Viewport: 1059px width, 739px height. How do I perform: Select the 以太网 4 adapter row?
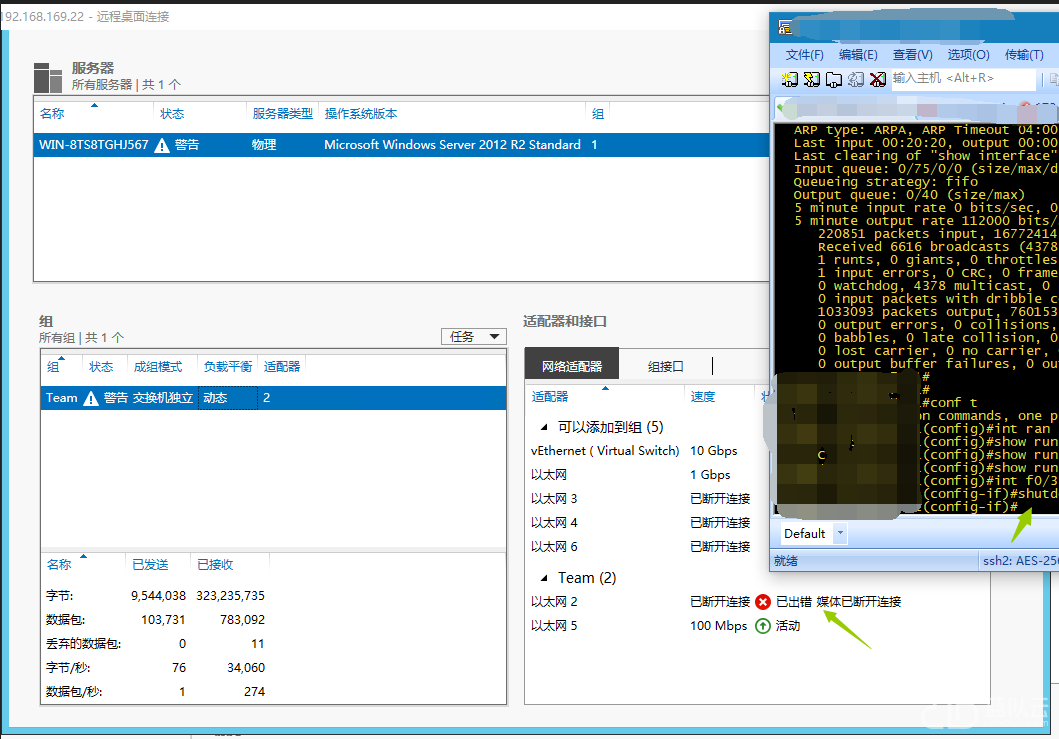pos(554,523)
